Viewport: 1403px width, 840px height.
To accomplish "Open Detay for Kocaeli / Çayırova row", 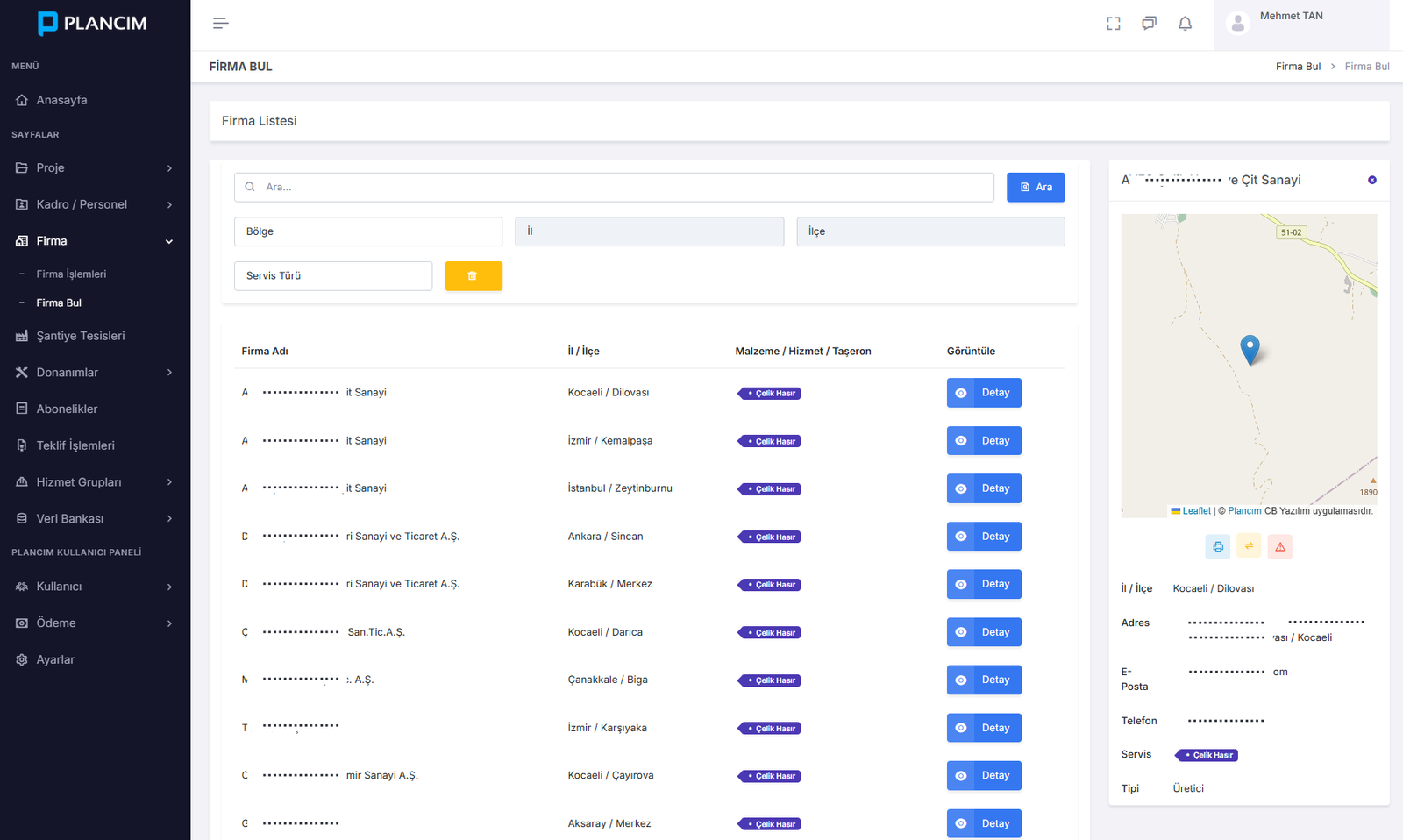I will click(x=984, y=775).
